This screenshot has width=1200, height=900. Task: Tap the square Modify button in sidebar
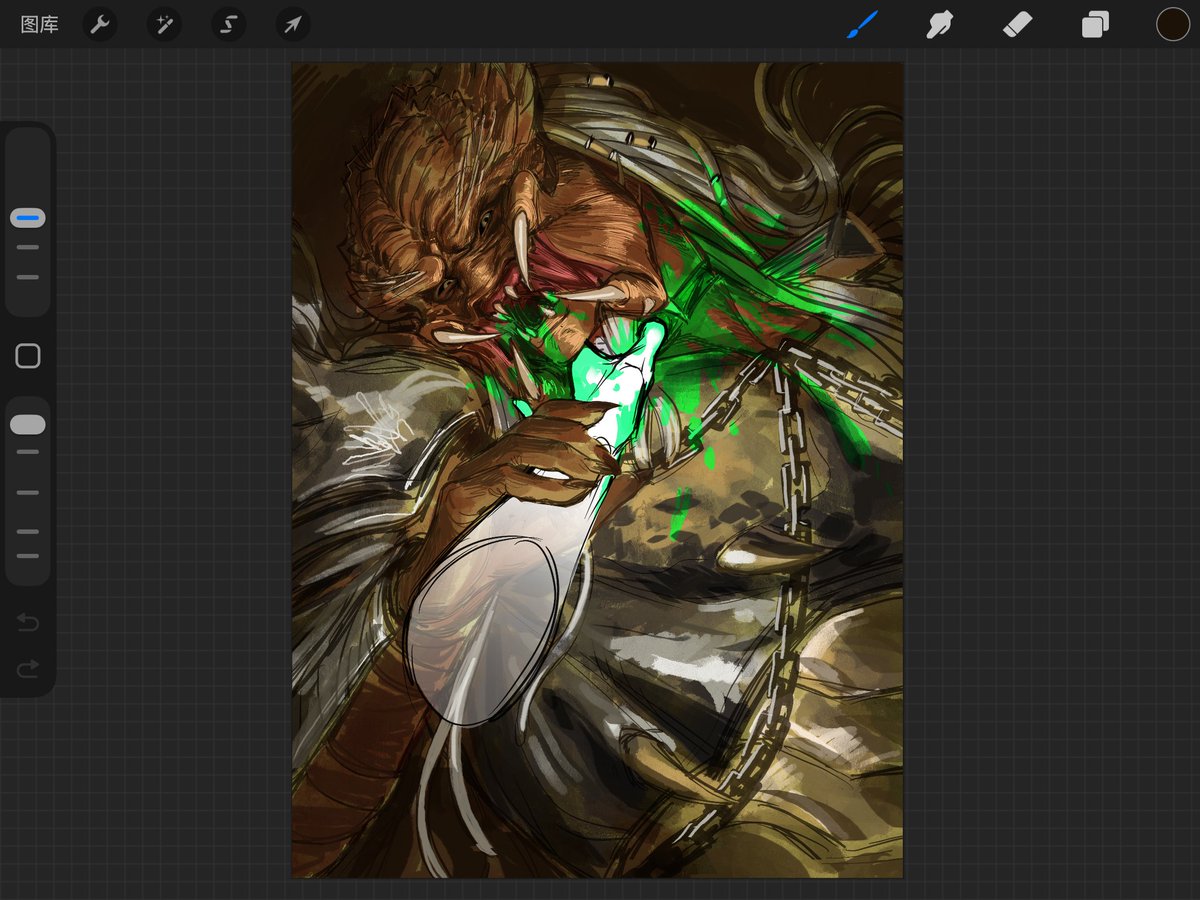pos(28,356)
